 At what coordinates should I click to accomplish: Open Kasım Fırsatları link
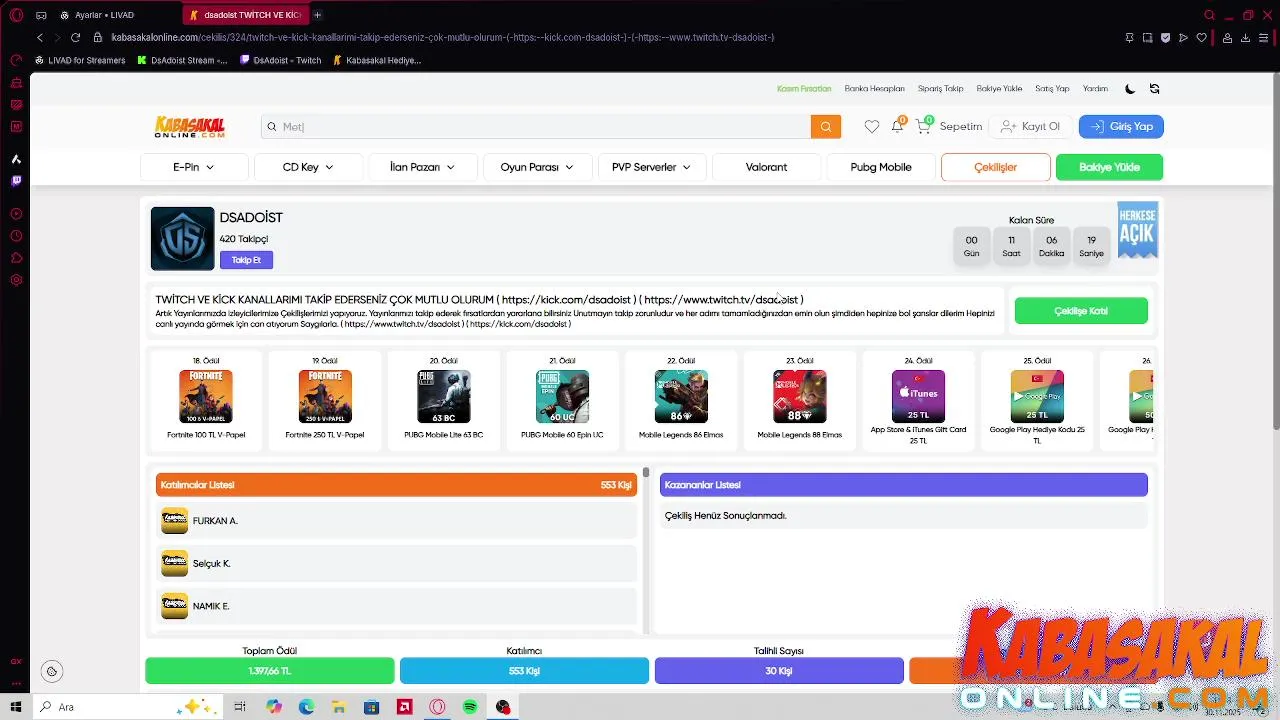(x=804, y=89)
